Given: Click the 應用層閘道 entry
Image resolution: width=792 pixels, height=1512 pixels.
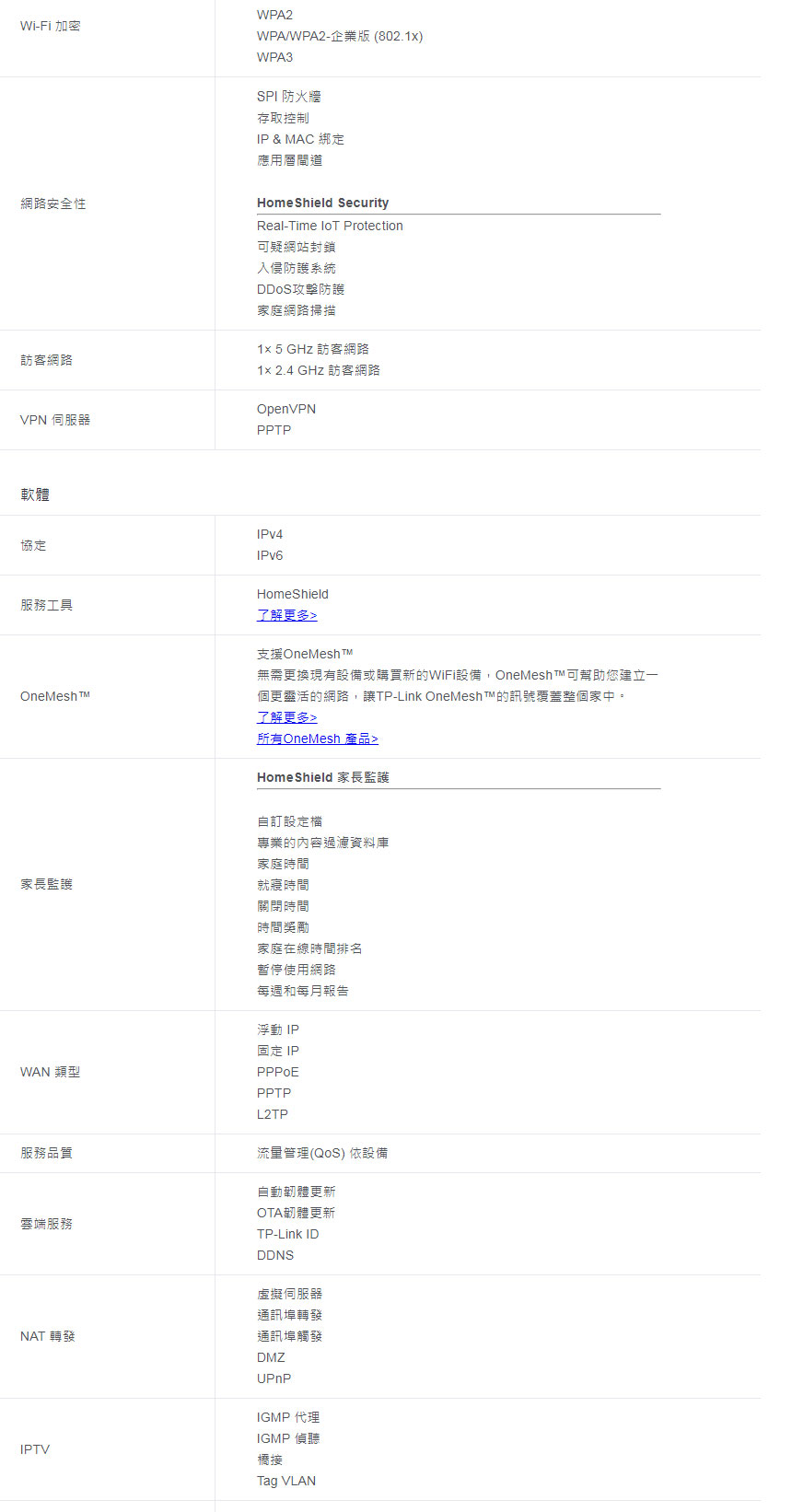Looking at the screenshot, I should click(289, 160).
